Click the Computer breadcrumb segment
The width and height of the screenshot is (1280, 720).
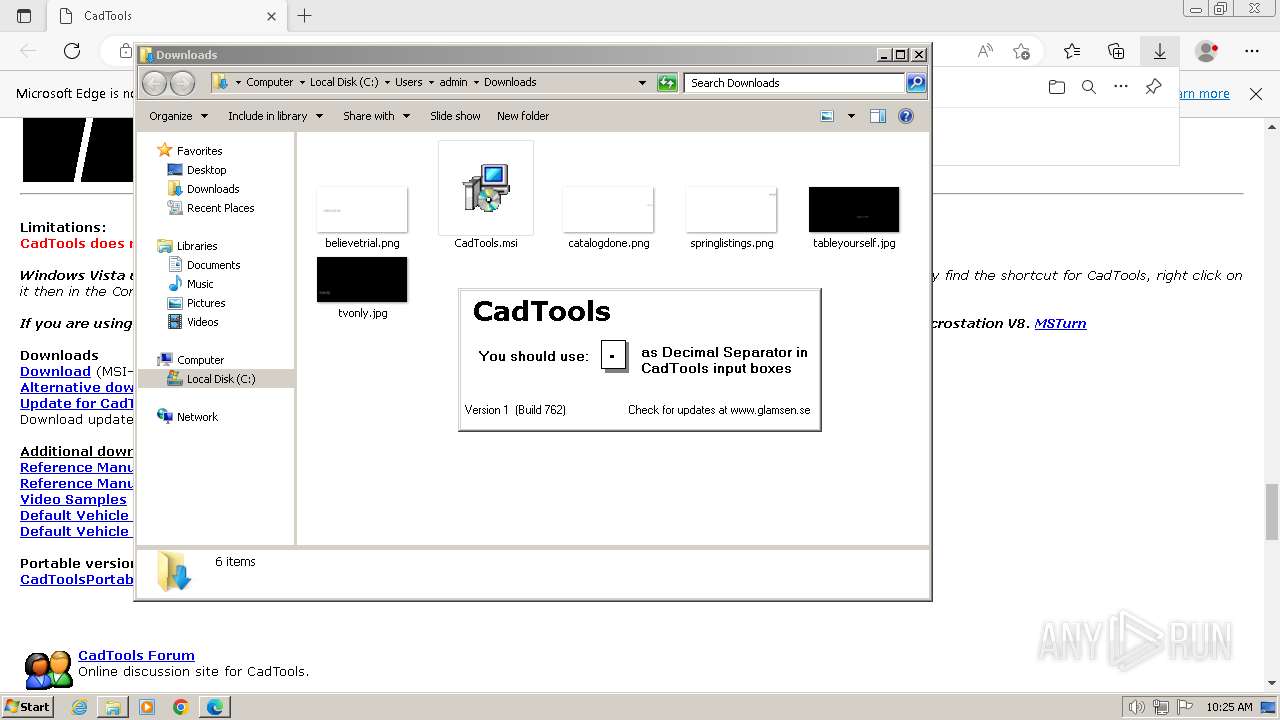(x=270, y=82)
